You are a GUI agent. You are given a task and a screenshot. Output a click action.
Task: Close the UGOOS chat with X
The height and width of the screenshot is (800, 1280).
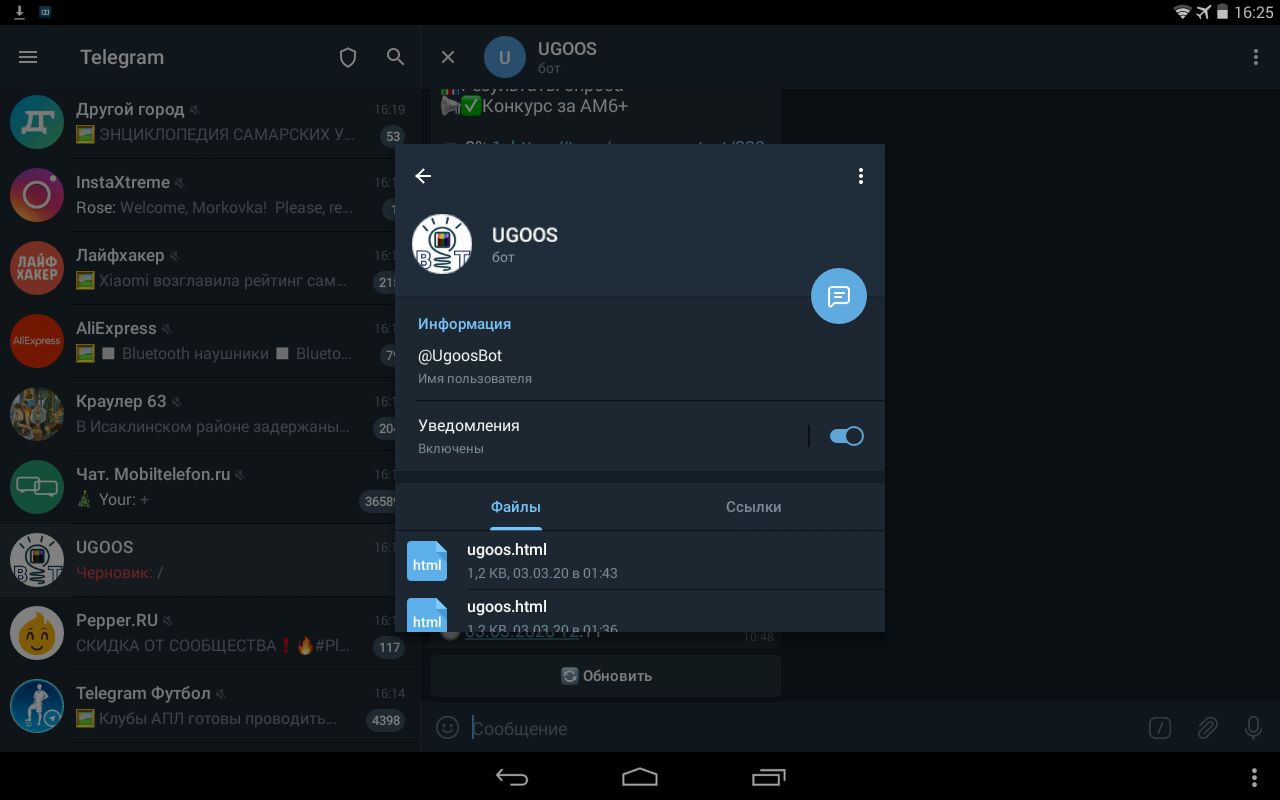[x=448, y=57]
